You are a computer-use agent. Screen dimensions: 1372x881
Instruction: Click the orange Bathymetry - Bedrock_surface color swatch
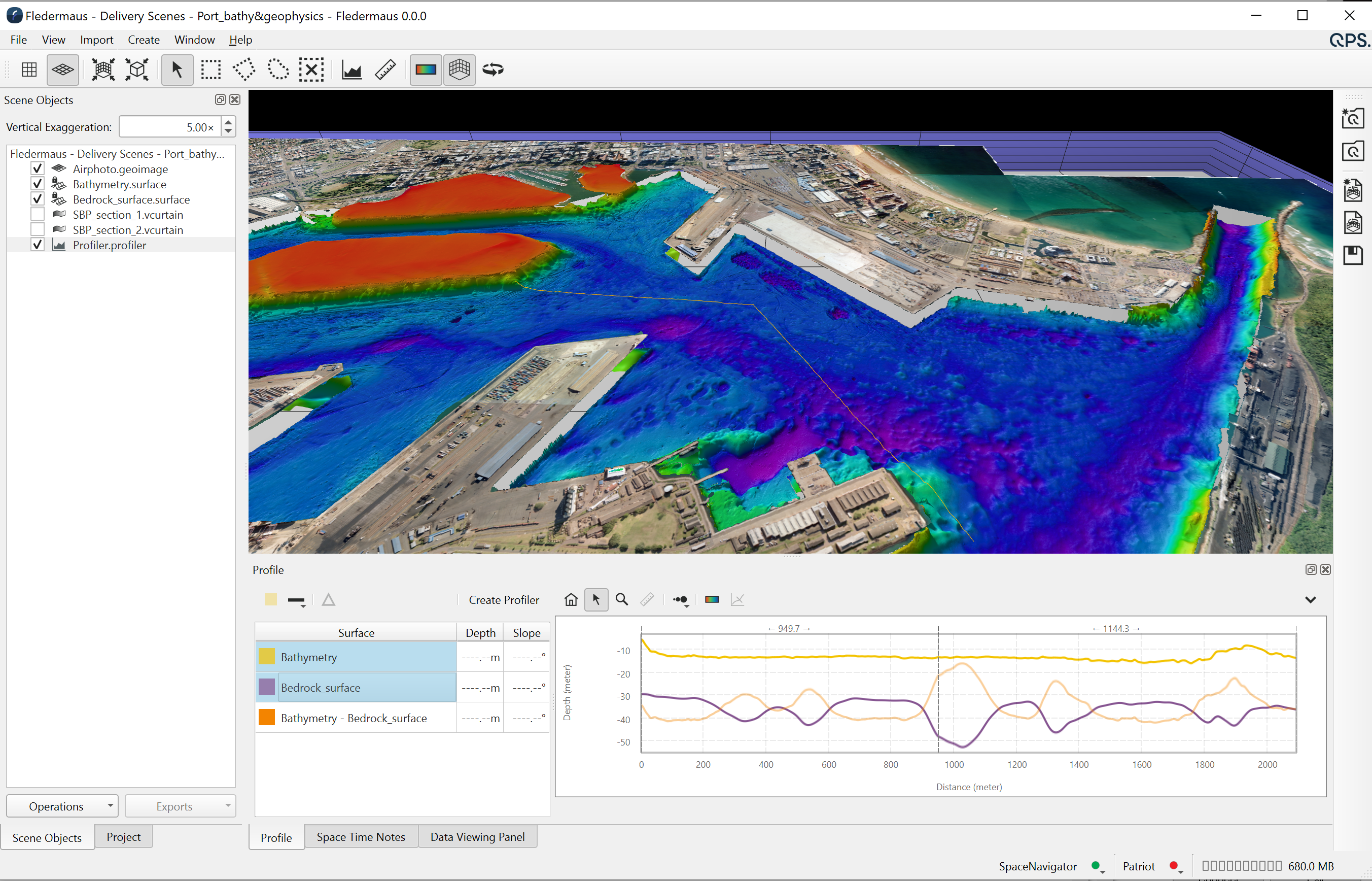266,718
